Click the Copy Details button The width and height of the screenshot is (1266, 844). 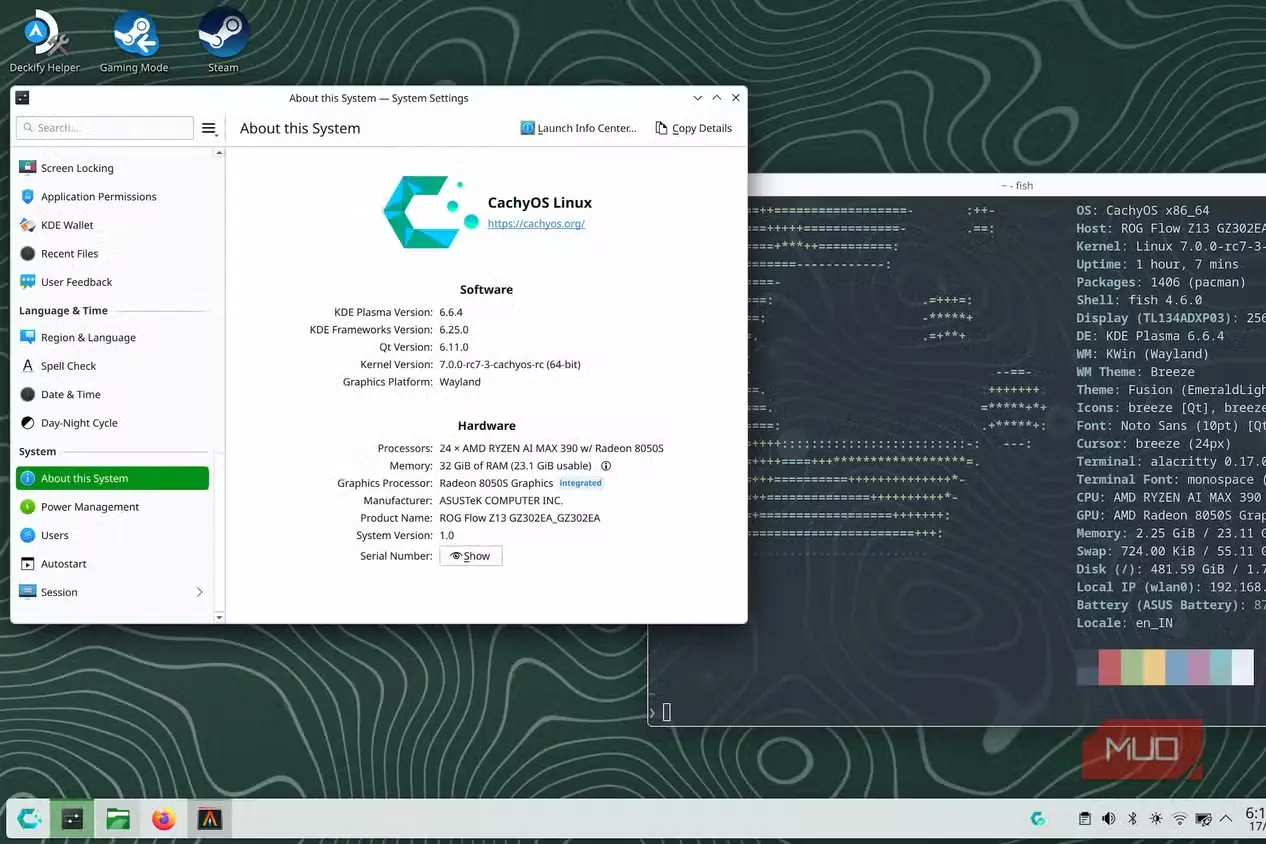[694, 128]
